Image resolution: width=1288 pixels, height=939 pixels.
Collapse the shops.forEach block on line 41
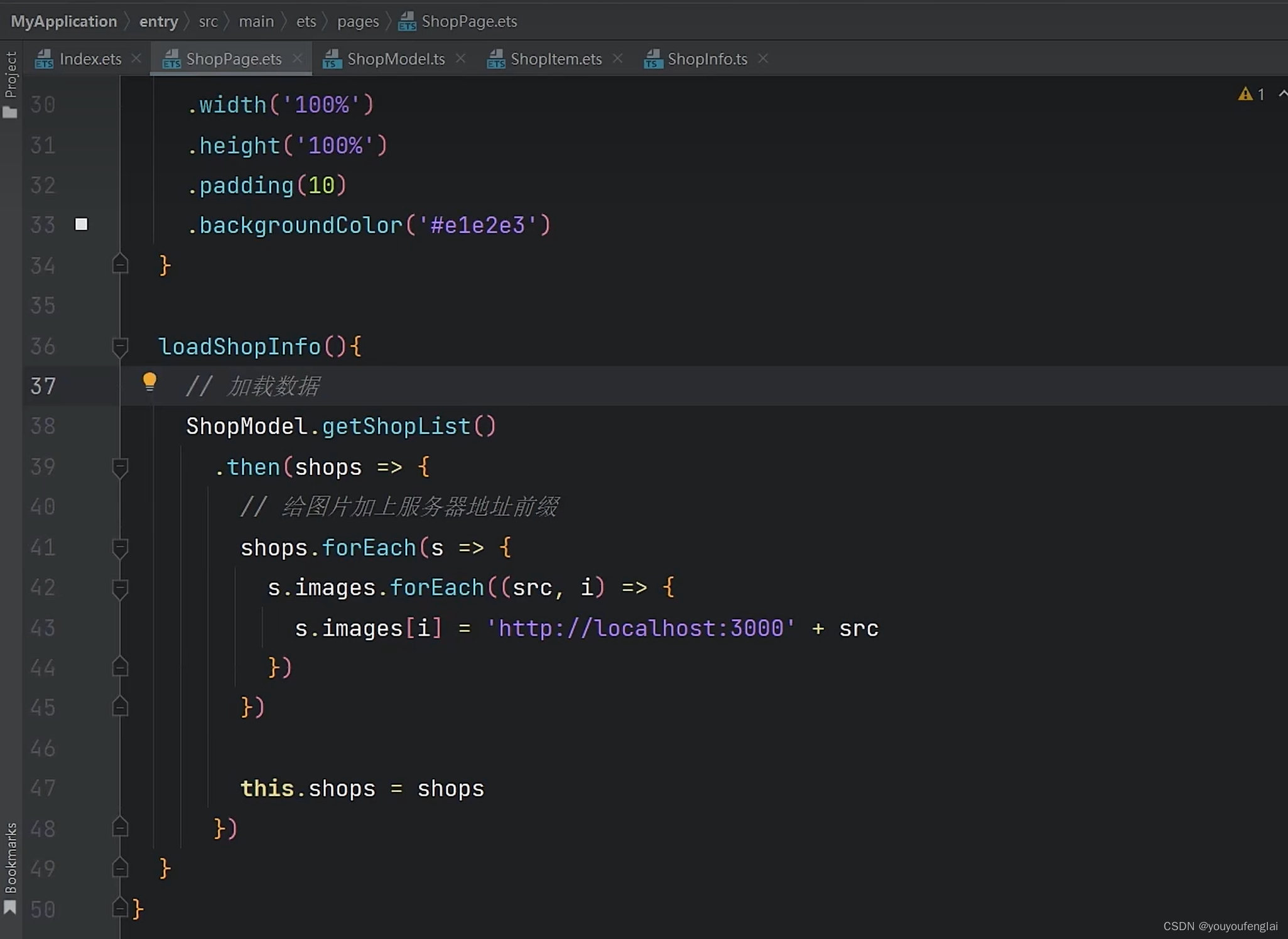pyautogui.click(x=120, y=548)
